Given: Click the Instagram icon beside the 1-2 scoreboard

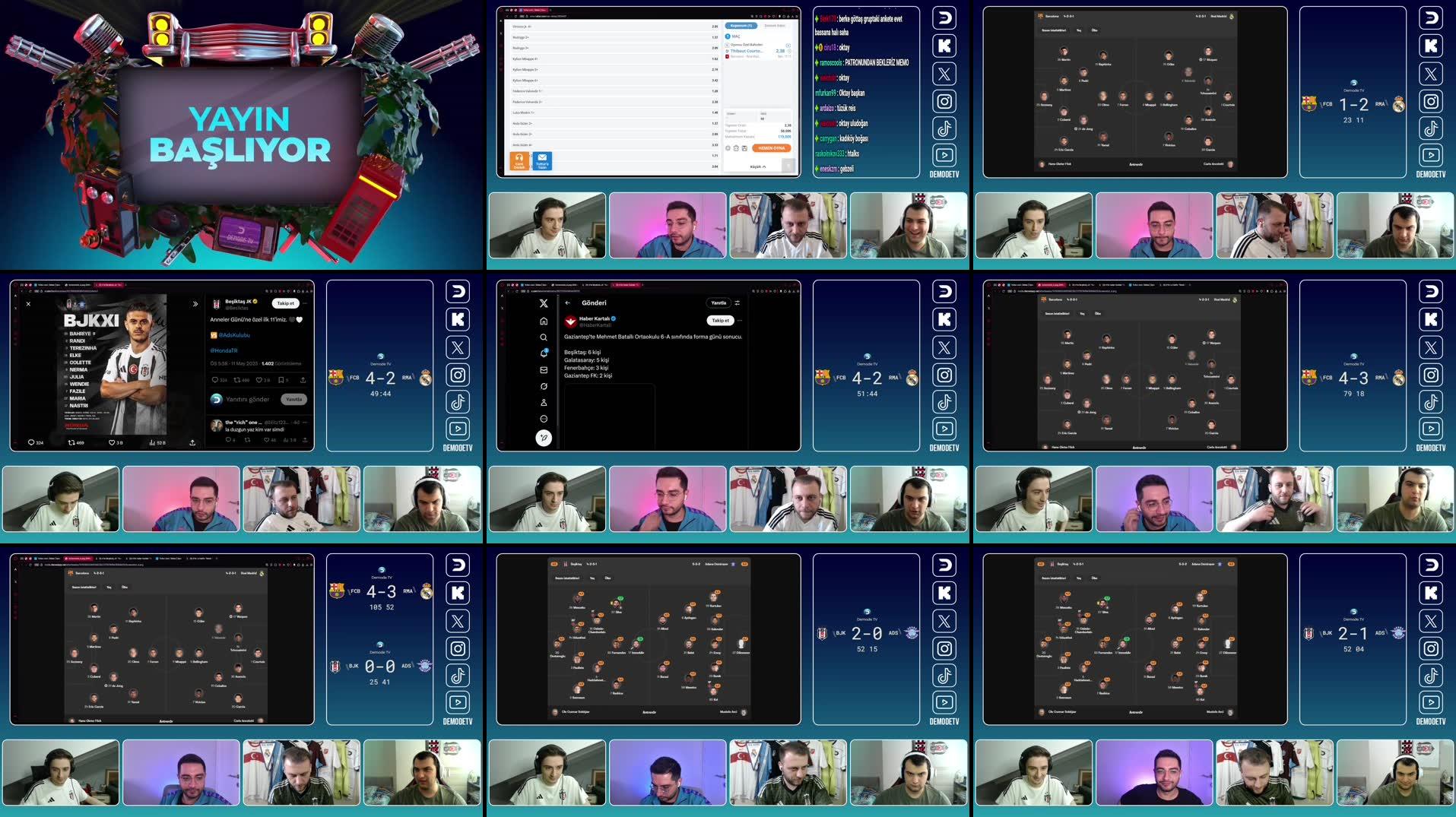Looking at the screenshot, I should (1431, 101).
